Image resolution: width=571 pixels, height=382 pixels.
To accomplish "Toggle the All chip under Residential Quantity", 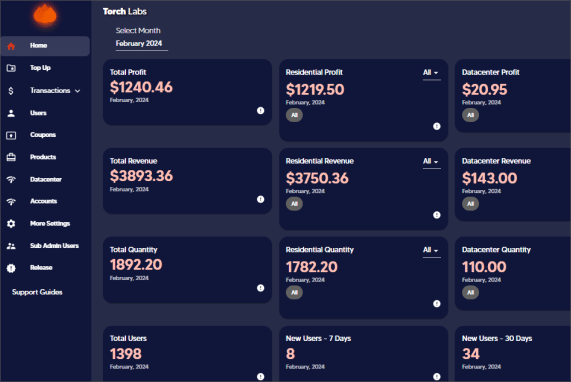I will click(294, 292).
